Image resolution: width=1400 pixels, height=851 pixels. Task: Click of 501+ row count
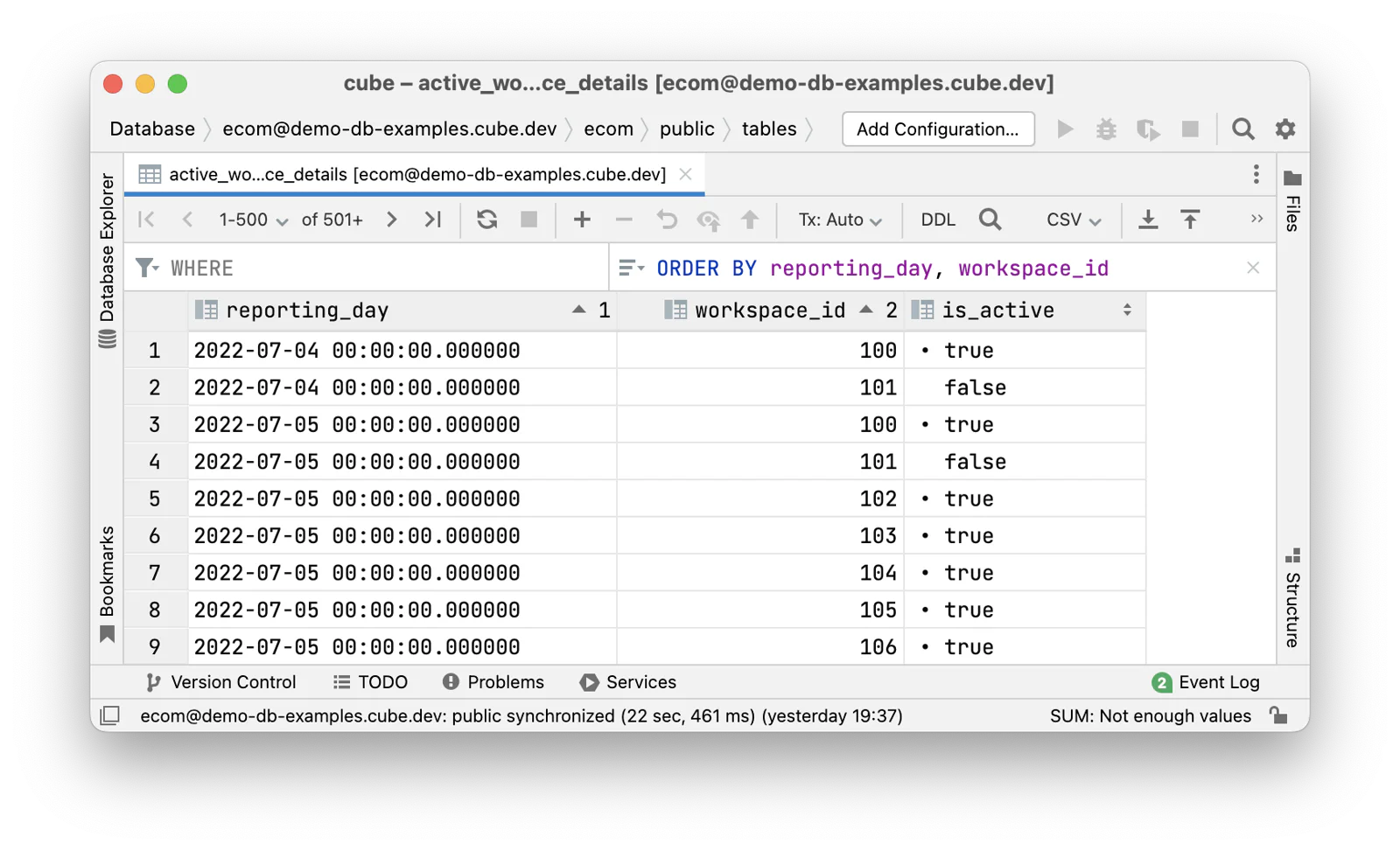[332, 220]
